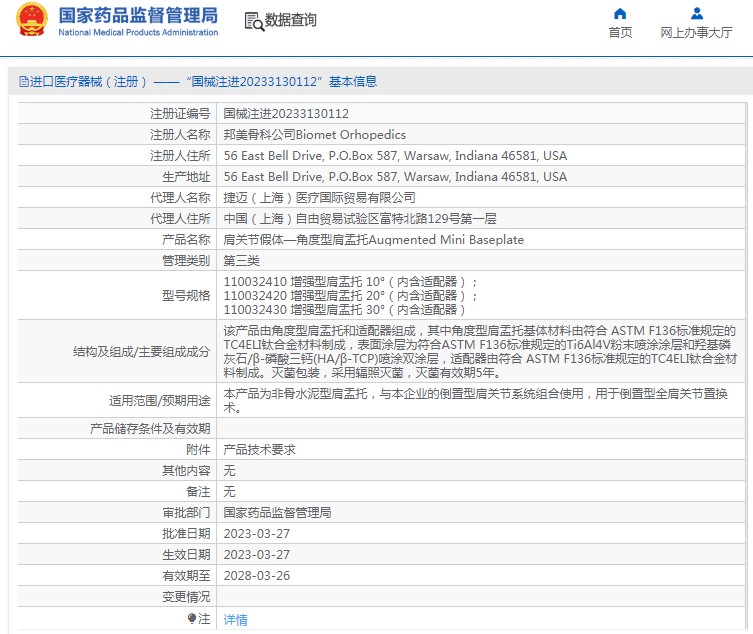Select the 注册人住所 address value
The width and height of the screenshot is (753, 634).
click(x=395, y=156)
